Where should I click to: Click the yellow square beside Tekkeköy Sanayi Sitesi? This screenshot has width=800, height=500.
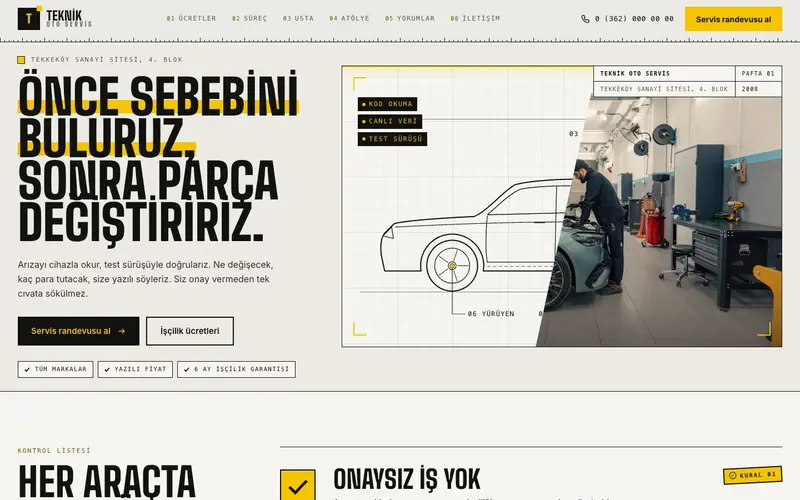21,60
